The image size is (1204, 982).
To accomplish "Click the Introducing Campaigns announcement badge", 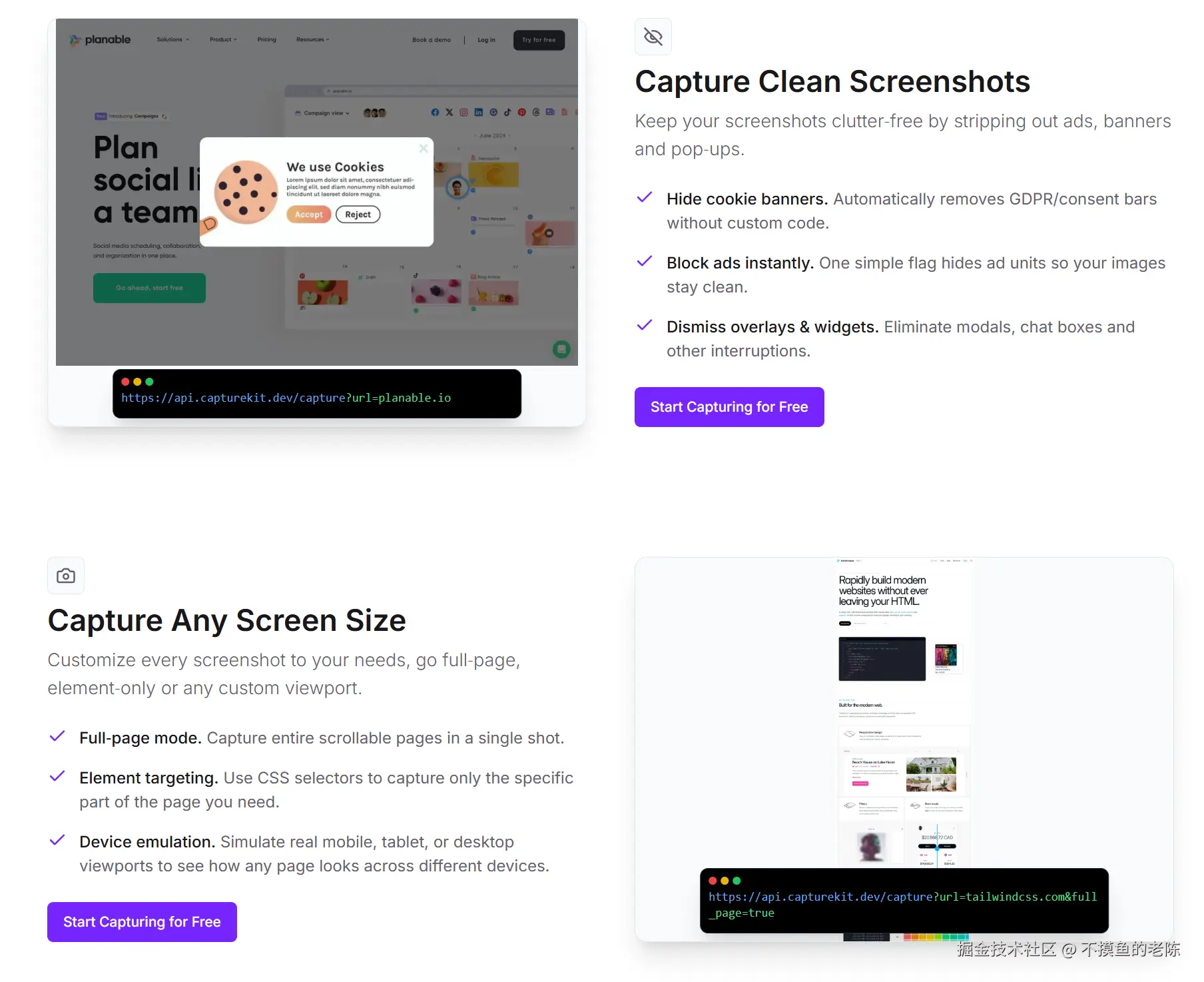I will pyautogui.click(x=131, y=116).
